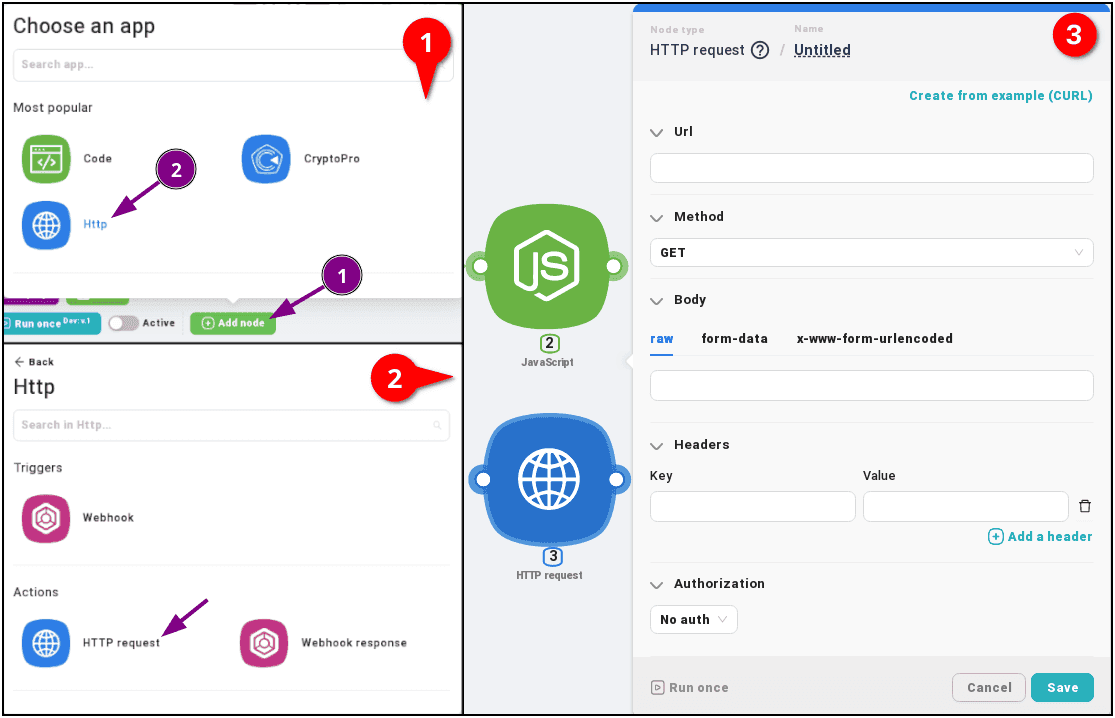Click the Save button
1115x718 pixels.
click(x=1062, y=688)
